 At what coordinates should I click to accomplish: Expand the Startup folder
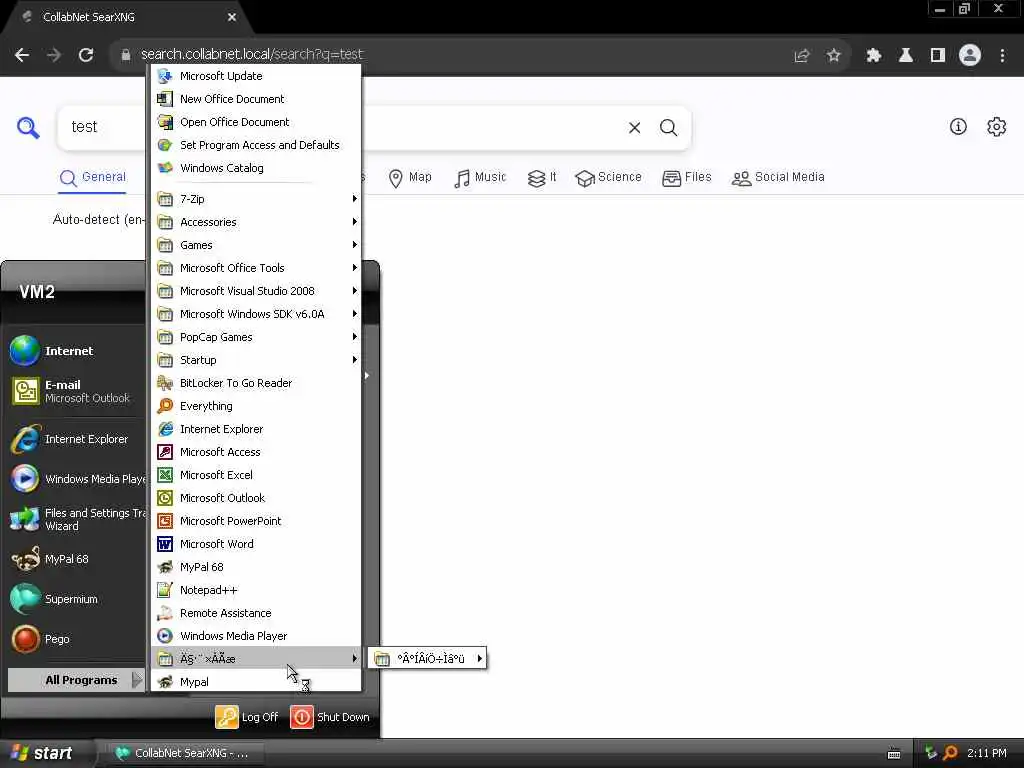point(256,360)
